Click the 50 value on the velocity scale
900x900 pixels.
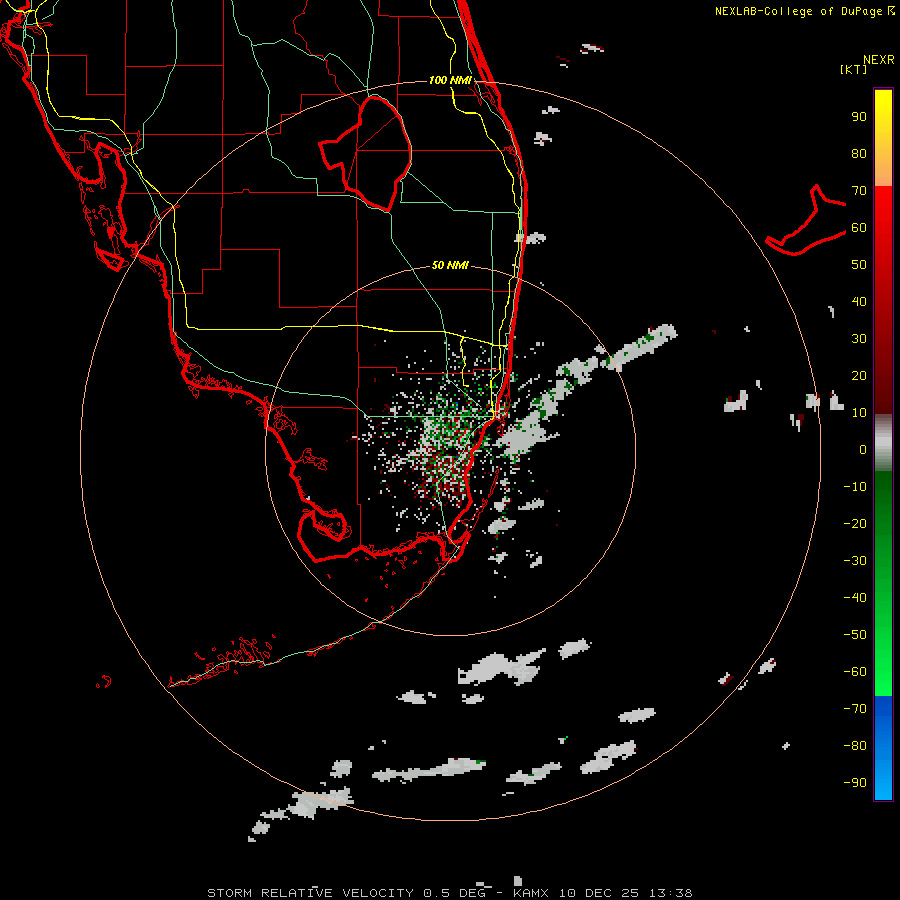859,265
